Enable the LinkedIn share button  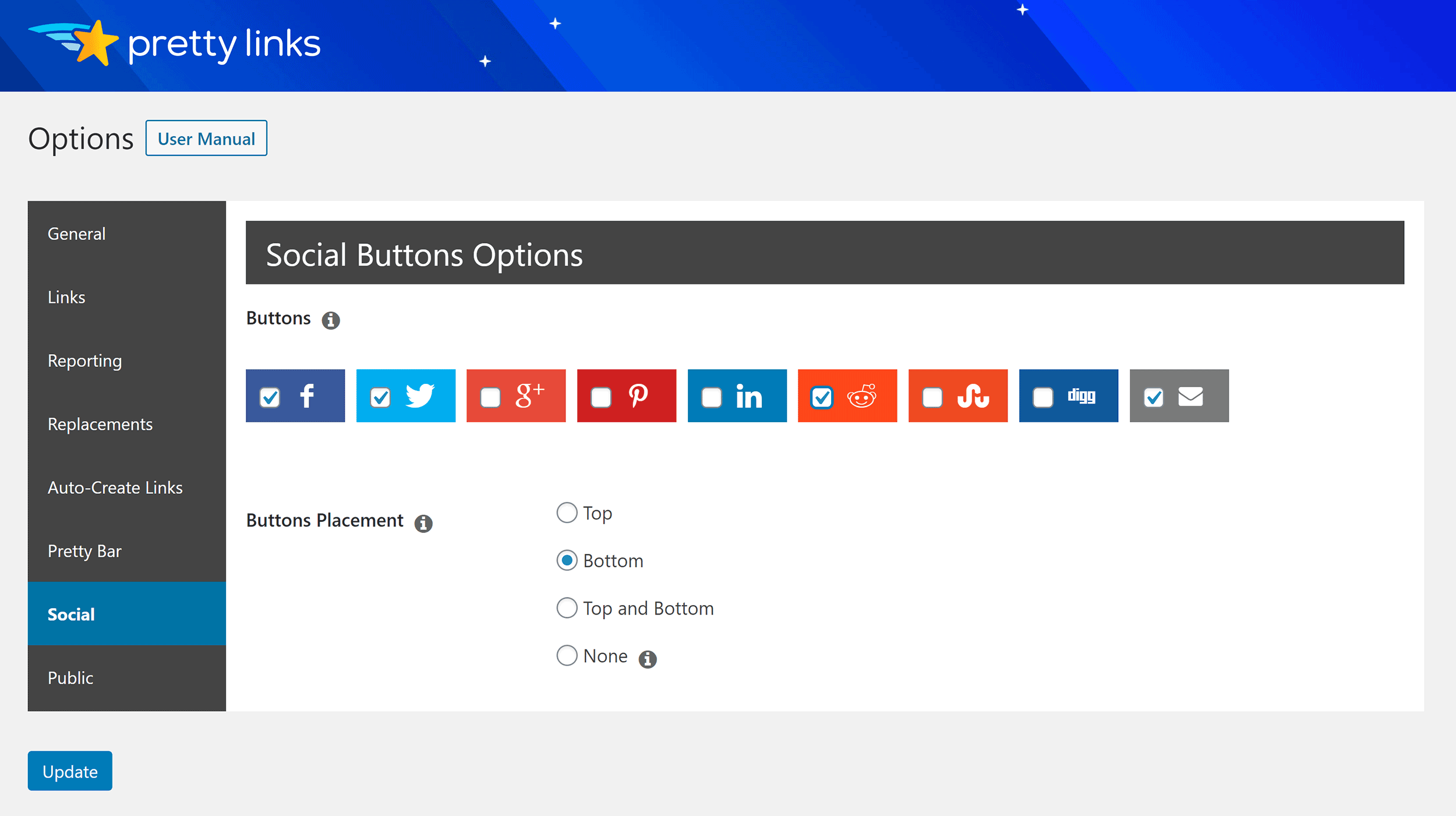tap(711, 396)
